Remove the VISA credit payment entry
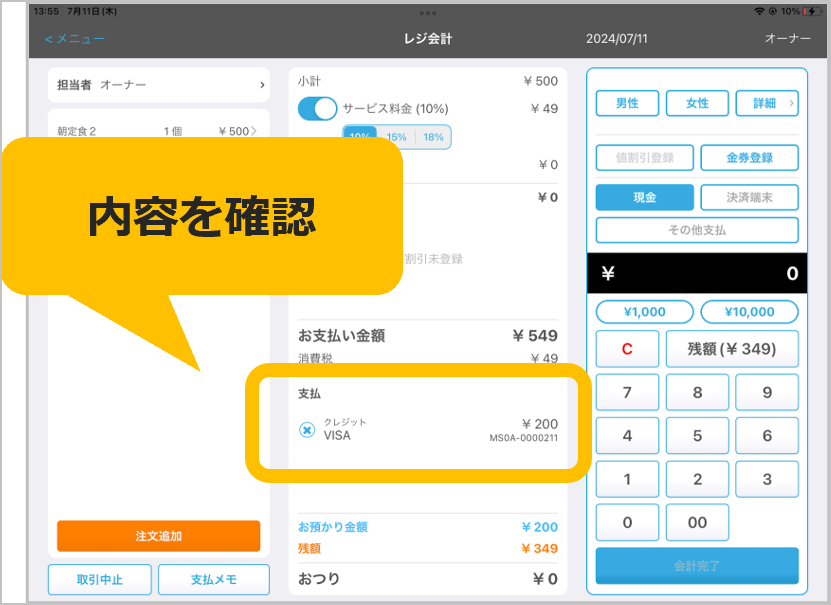The width and height of the screenshot is (831, 605). (x=308, y=430)
